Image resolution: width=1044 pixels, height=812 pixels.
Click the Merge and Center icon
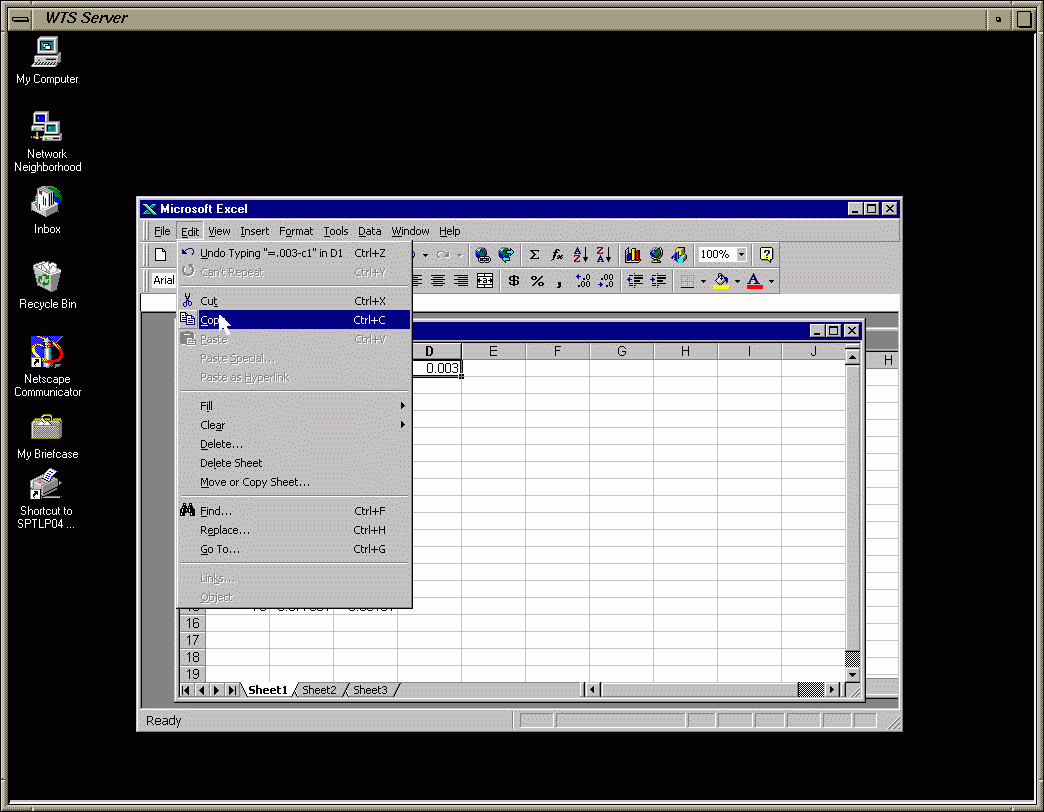pyautogui.click(x=485, y=281)
